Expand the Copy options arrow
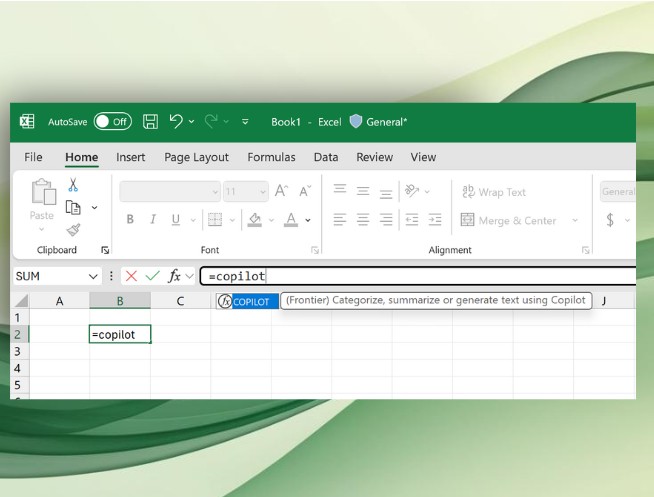 point(95,207)
